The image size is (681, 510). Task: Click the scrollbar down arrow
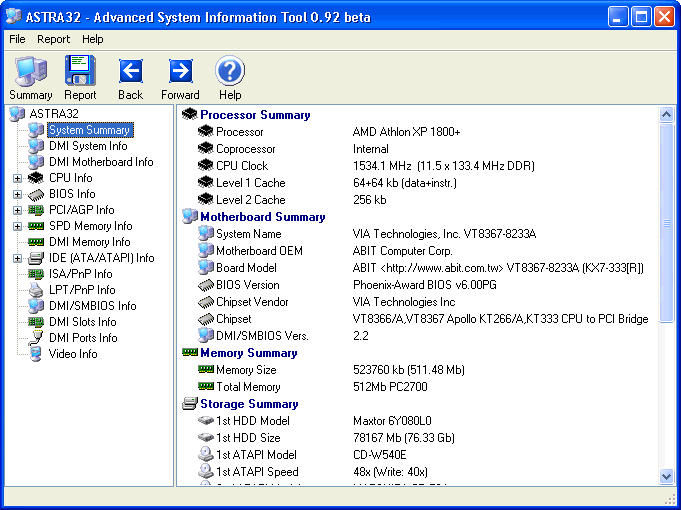[x=666, y=476]
